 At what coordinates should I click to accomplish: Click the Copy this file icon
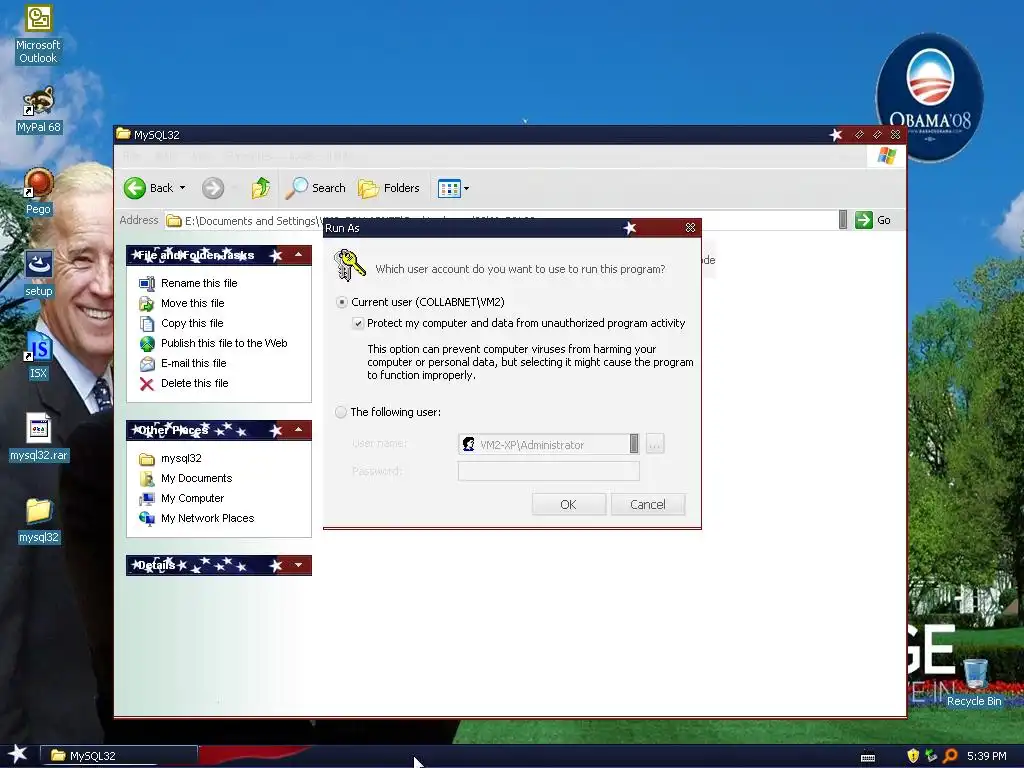click(x=147, y=323)
